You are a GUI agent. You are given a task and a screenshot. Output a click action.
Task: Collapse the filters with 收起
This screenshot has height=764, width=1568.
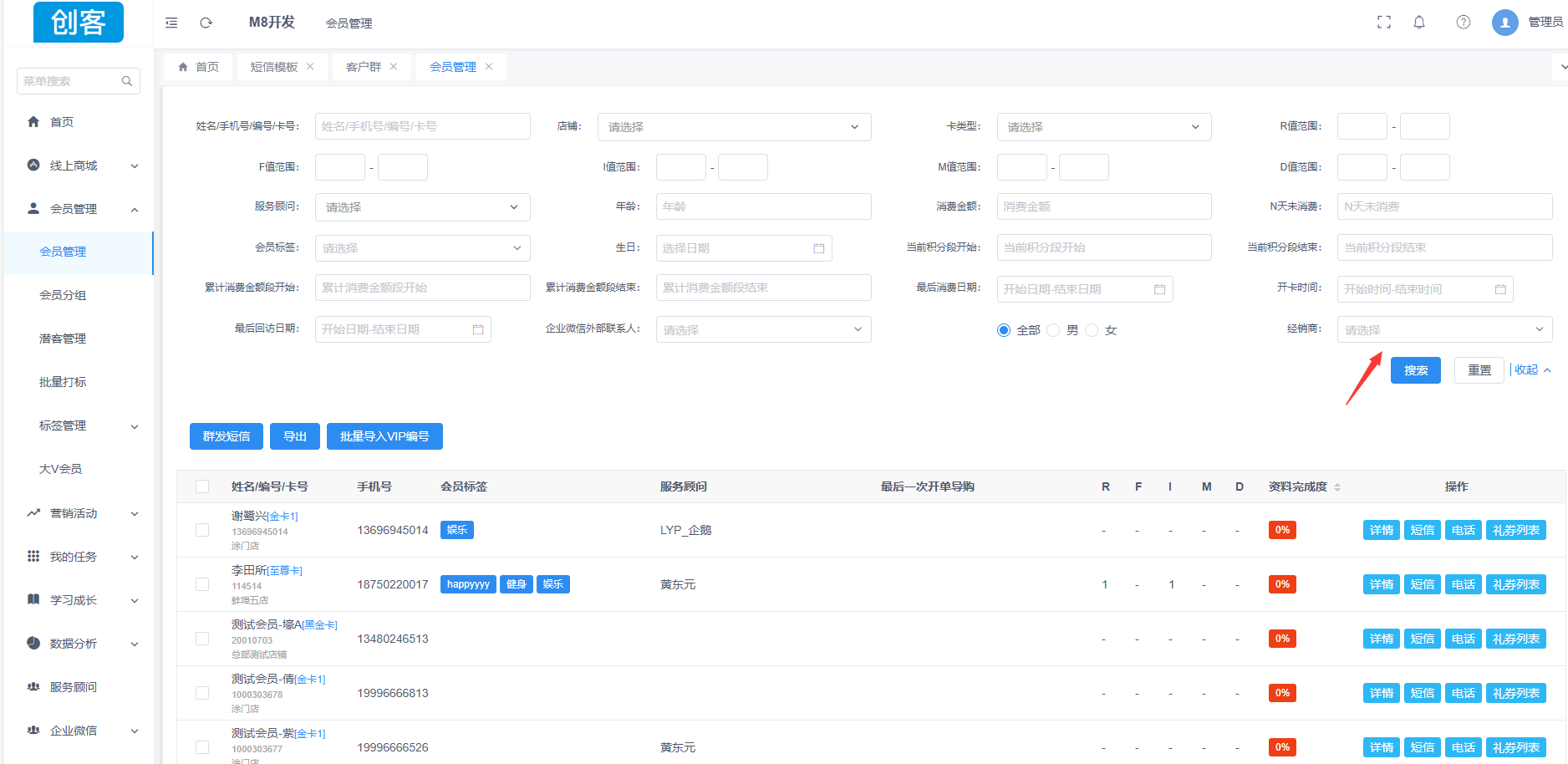1532,369
